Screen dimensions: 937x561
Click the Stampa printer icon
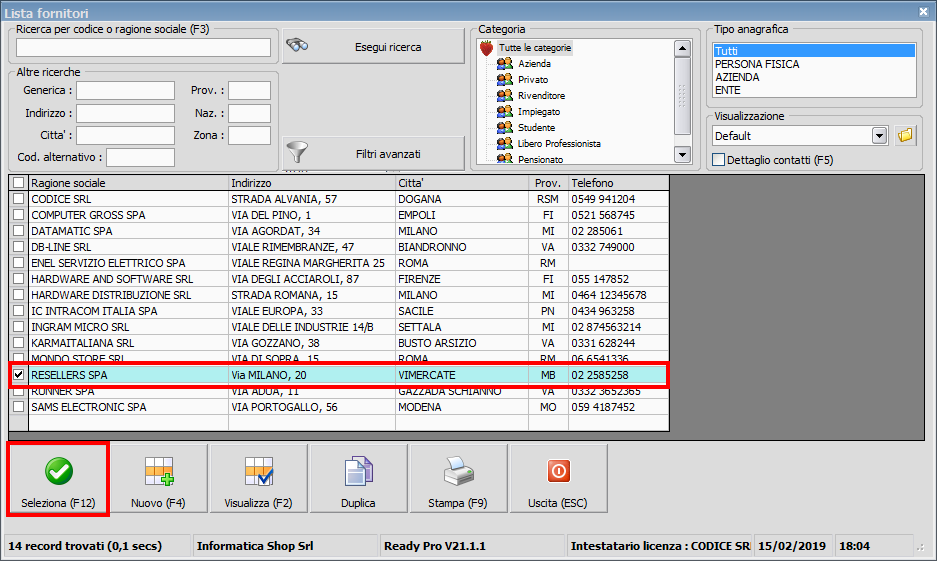[458, 471]
